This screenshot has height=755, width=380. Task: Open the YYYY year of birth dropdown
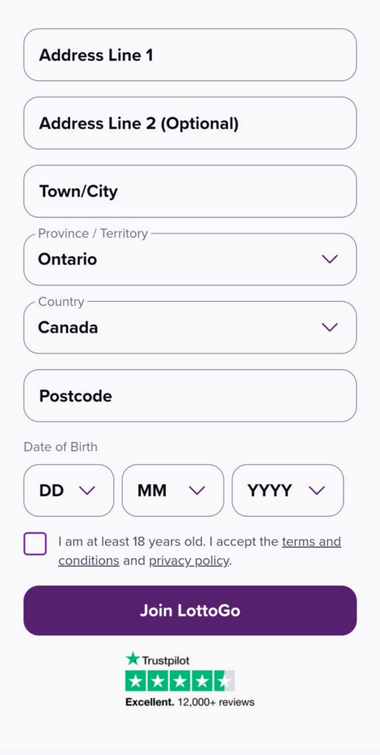288,491
